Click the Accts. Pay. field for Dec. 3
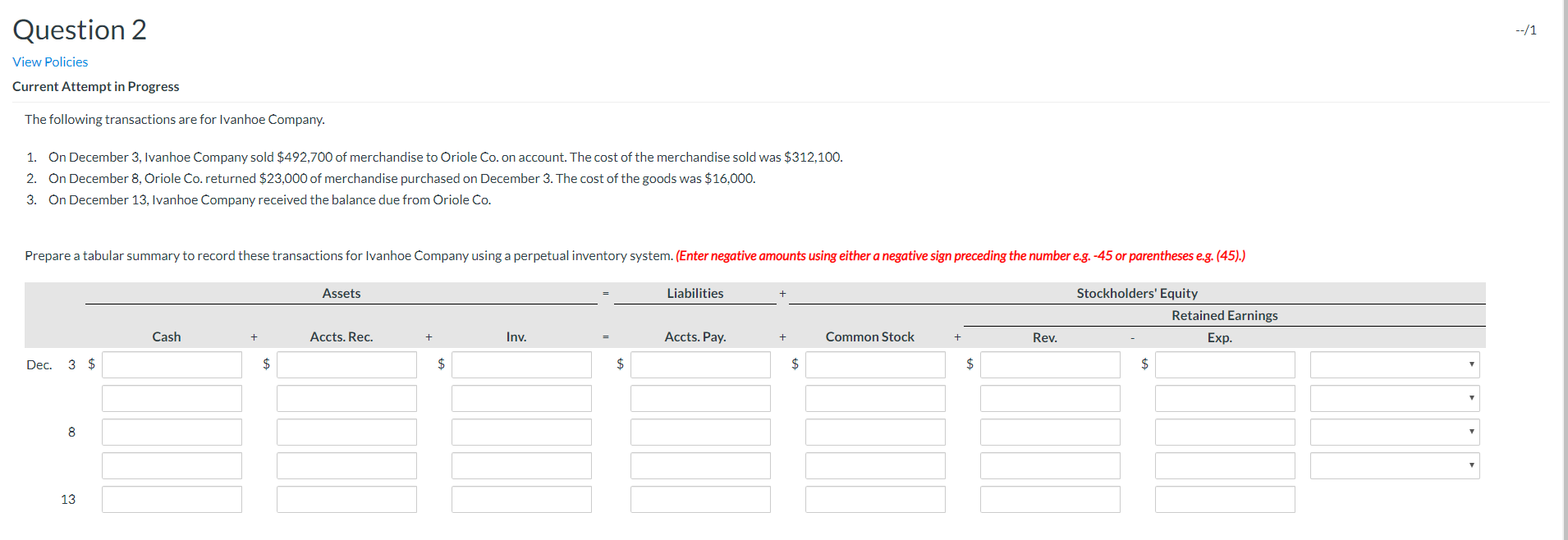Image resolution: width=1568 pixels, height=540 pixels. click(x=700, y=364)
